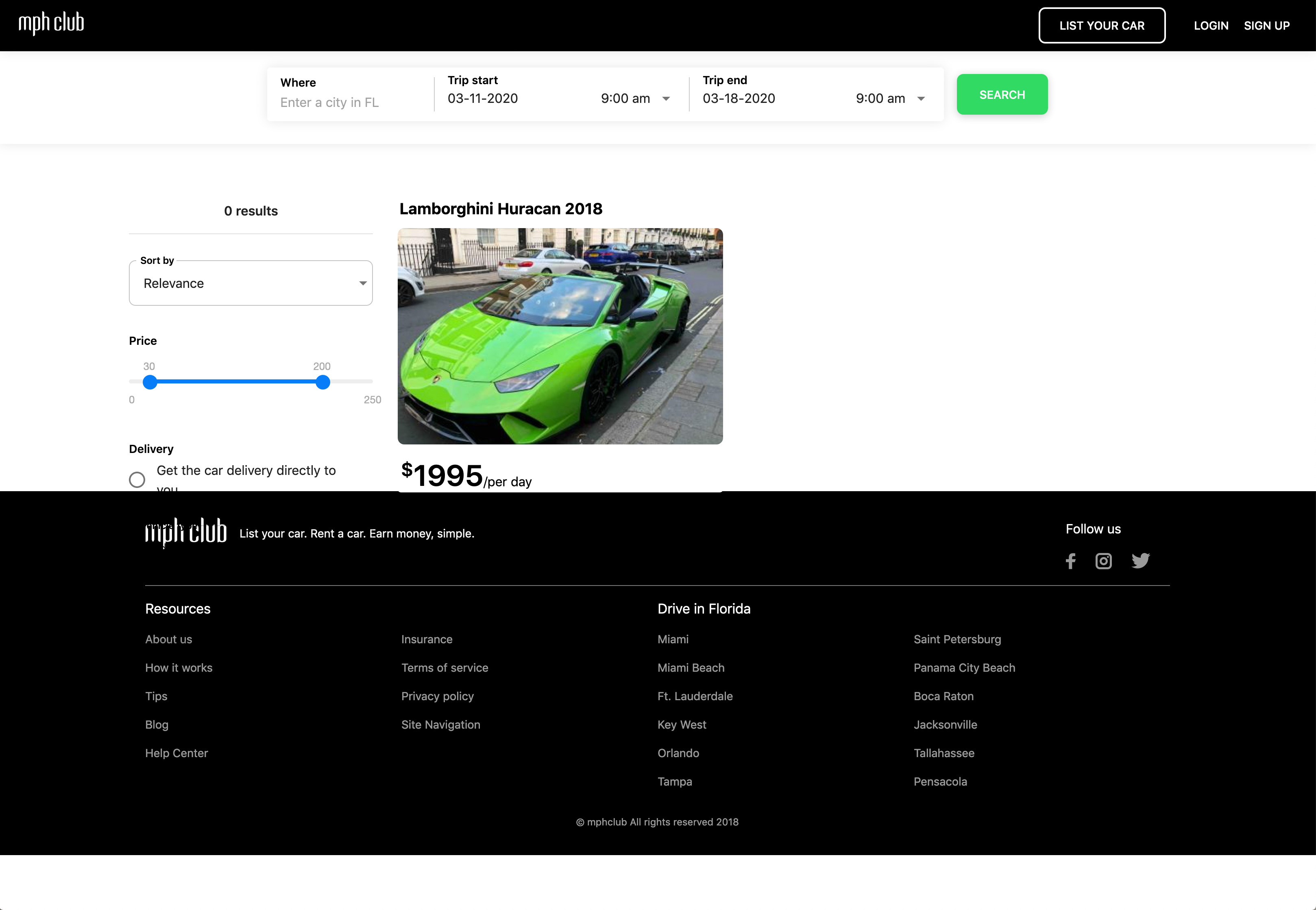Click the mph club logo in header
The image size is (1316, 910).
(51, 23)
